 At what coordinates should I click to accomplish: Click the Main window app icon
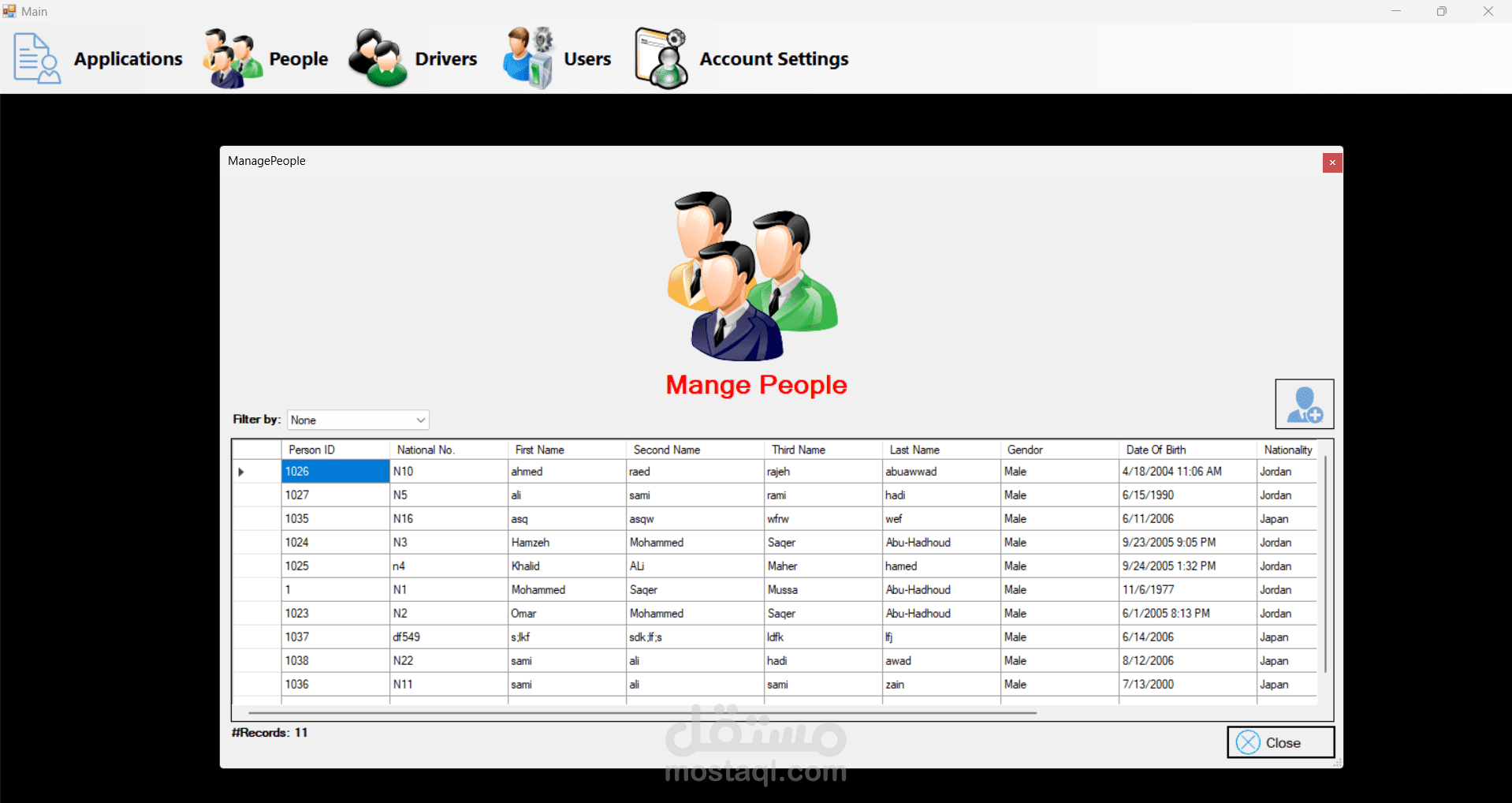[9, 11]
